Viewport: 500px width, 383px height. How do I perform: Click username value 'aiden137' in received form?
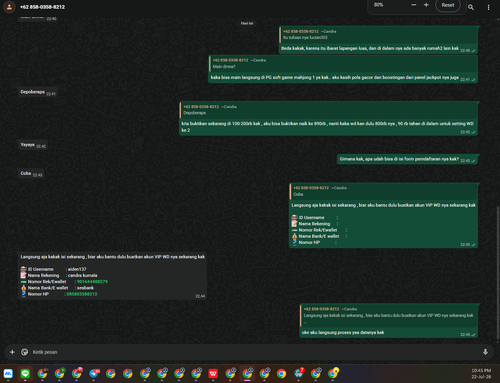(77, 269)
